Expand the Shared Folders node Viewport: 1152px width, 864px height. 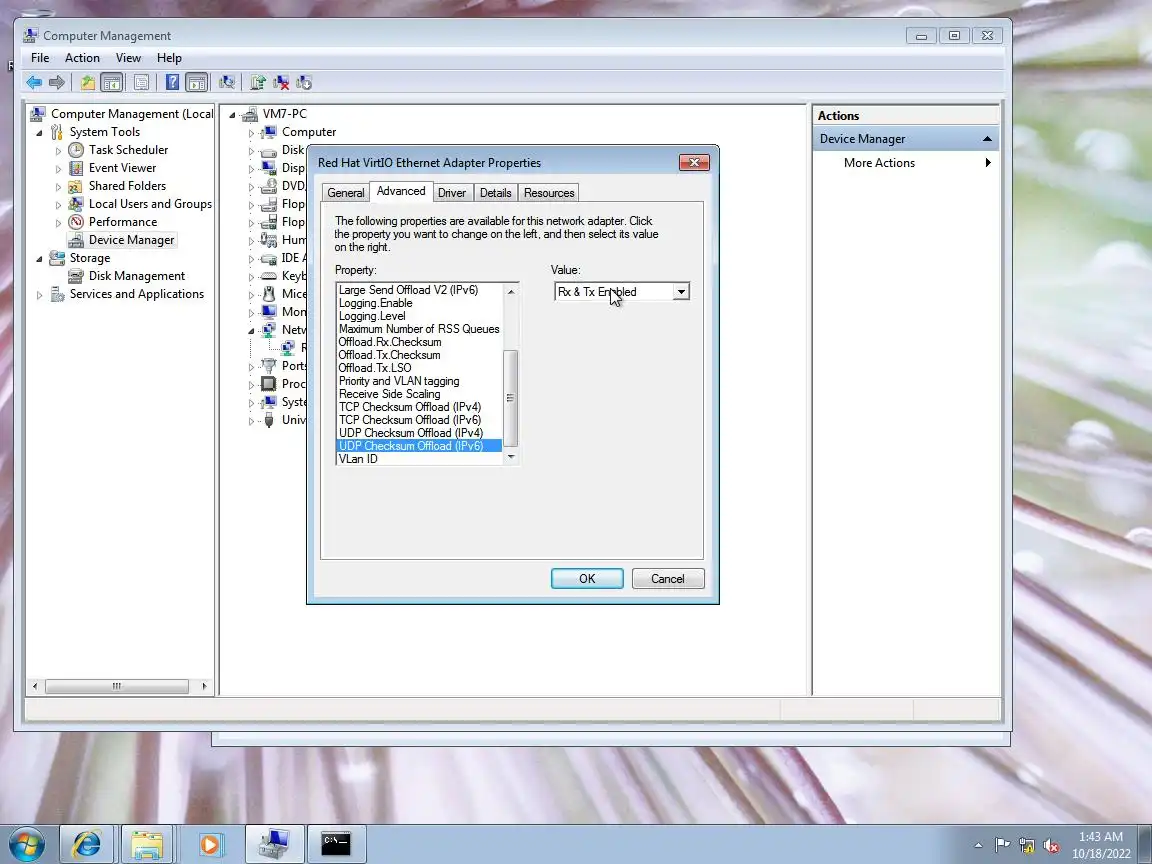tap(58, 187)
